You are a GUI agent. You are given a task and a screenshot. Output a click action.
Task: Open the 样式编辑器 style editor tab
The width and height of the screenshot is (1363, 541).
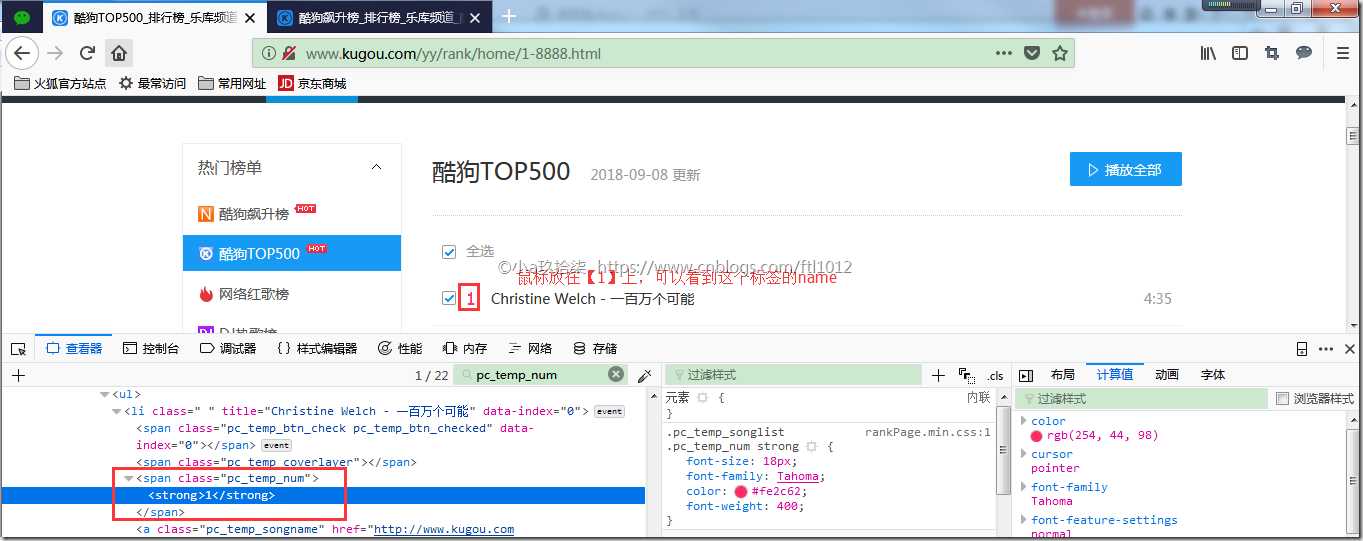click(317, 348)
